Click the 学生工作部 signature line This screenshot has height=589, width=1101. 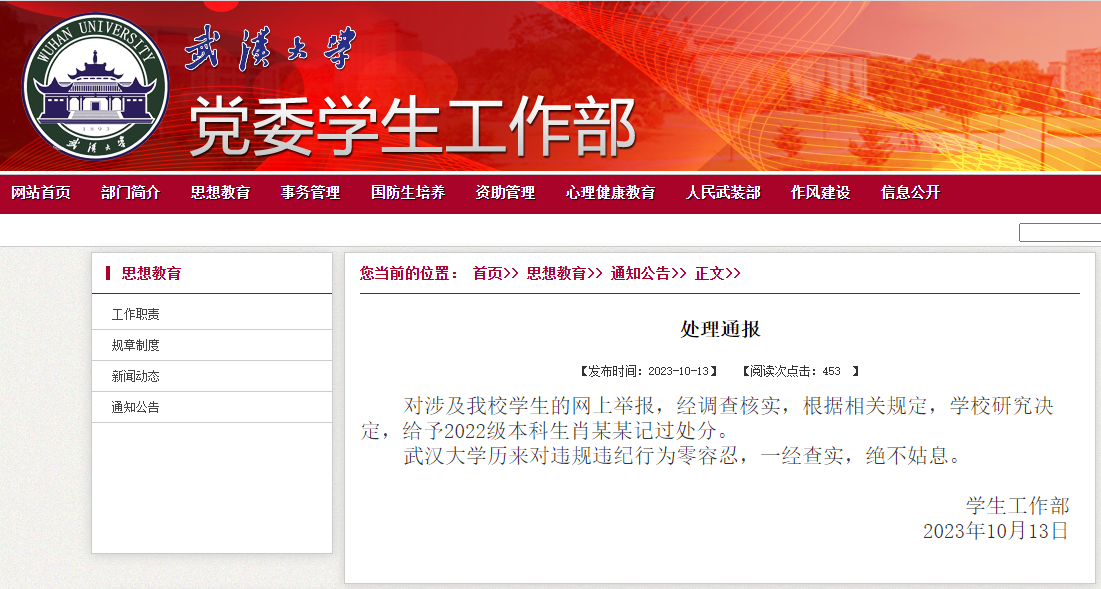[1017, 505]
